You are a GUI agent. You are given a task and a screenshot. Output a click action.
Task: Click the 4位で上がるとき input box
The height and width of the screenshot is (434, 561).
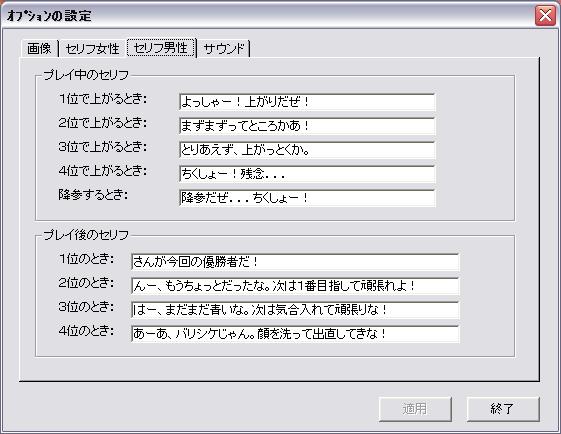307,174
